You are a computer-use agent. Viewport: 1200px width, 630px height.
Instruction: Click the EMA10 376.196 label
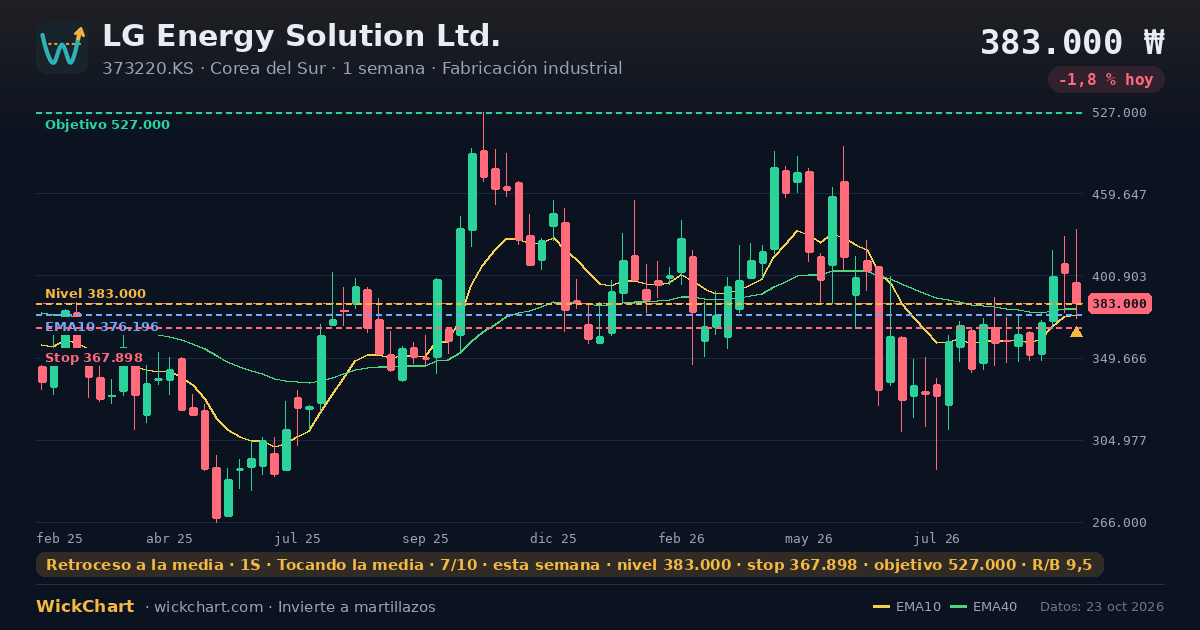click(x=102, y=327)
